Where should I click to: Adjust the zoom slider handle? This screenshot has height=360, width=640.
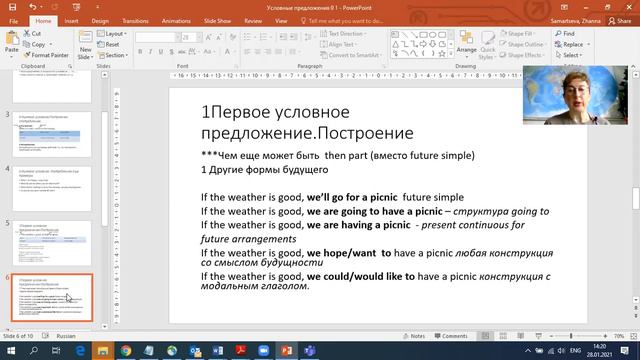pyautogui.click(x=571, y=336)
